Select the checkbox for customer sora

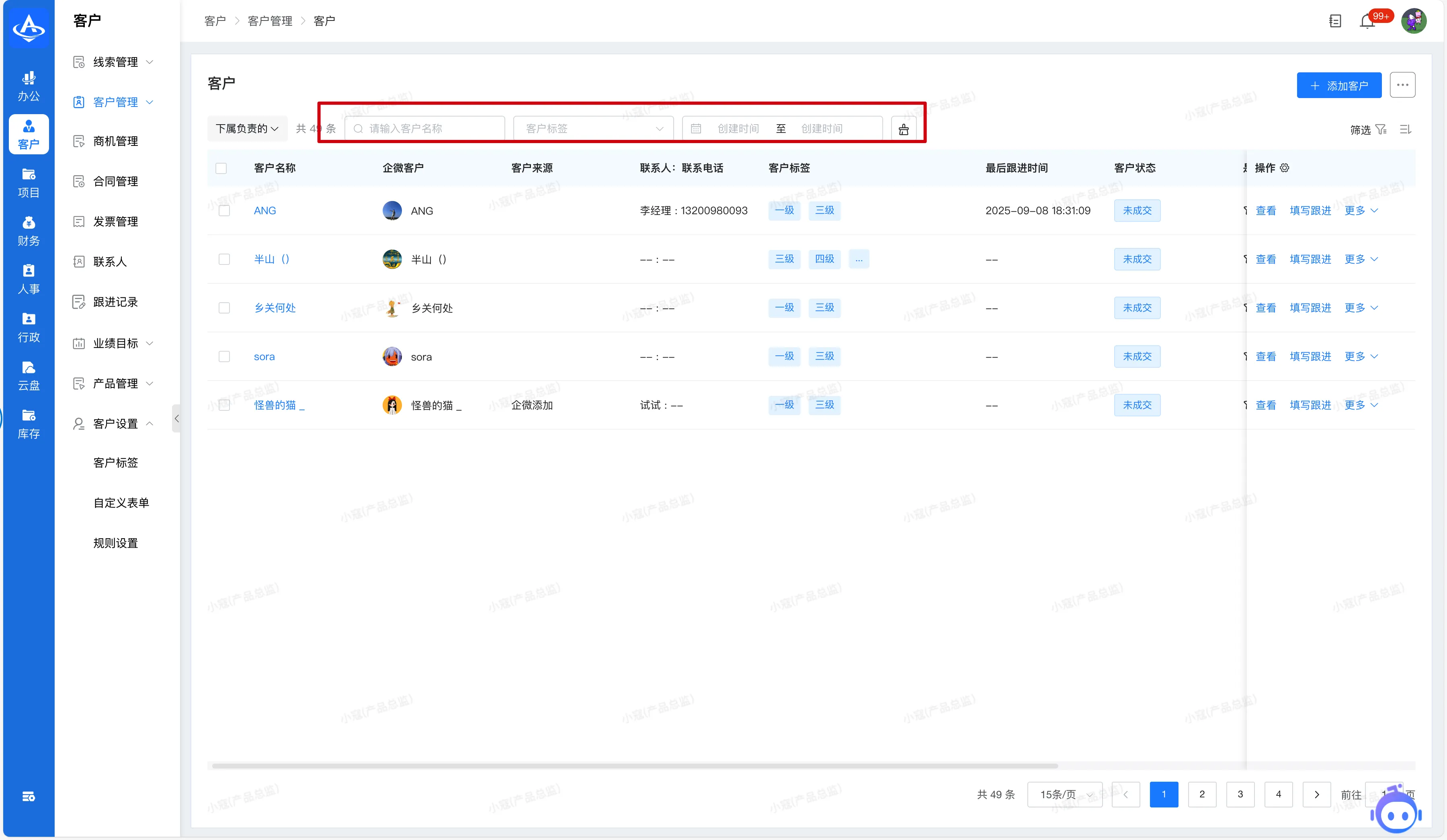point(225,356)
